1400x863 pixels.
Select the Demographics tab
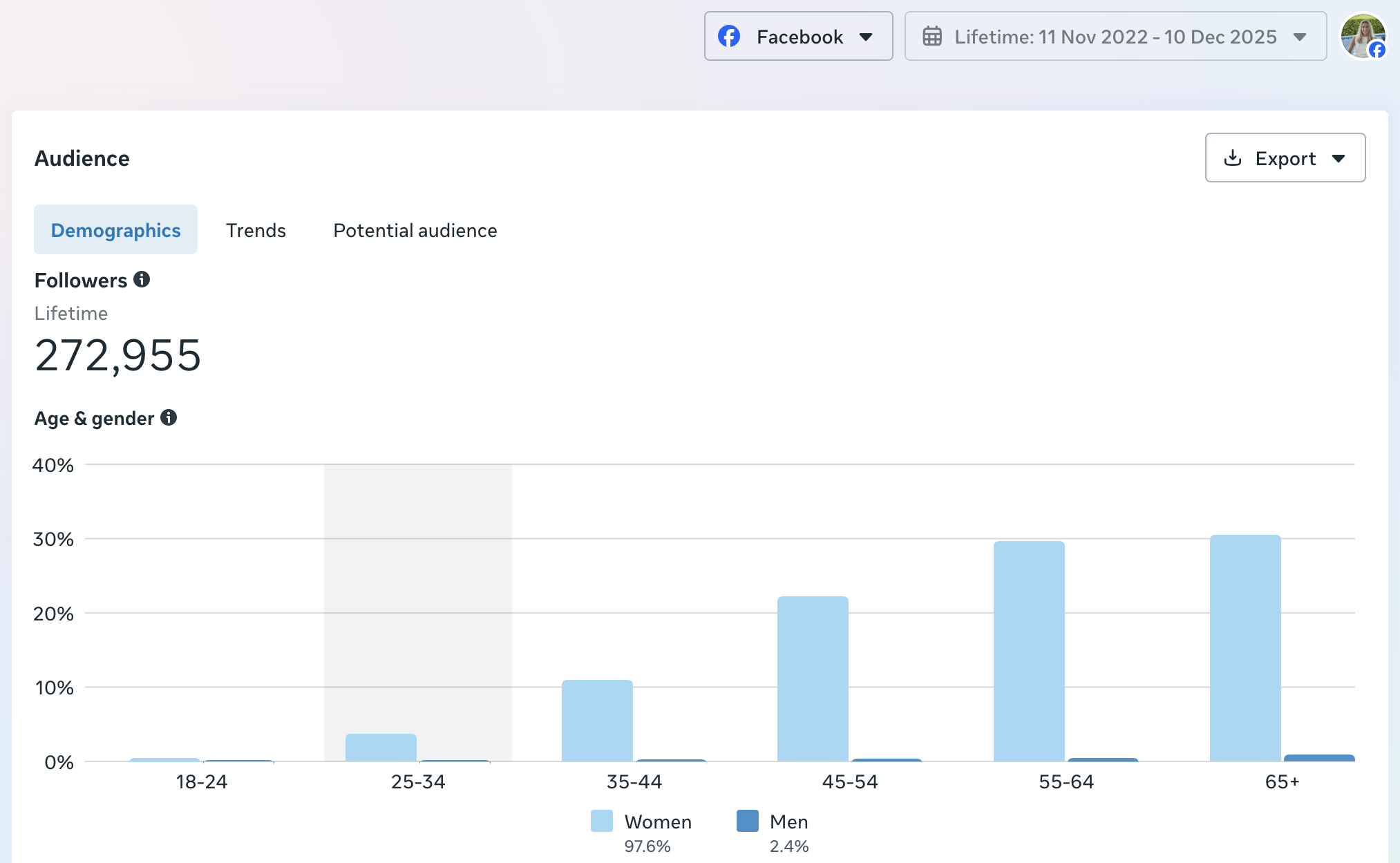click(x=115, y=230)
